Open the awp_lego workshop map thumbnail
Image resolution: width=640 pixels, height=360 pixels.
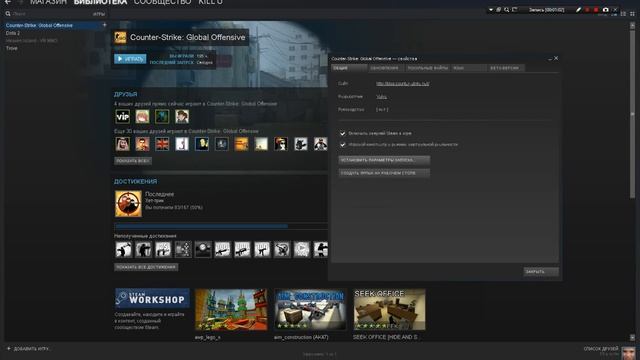click(x=231, y=309)
